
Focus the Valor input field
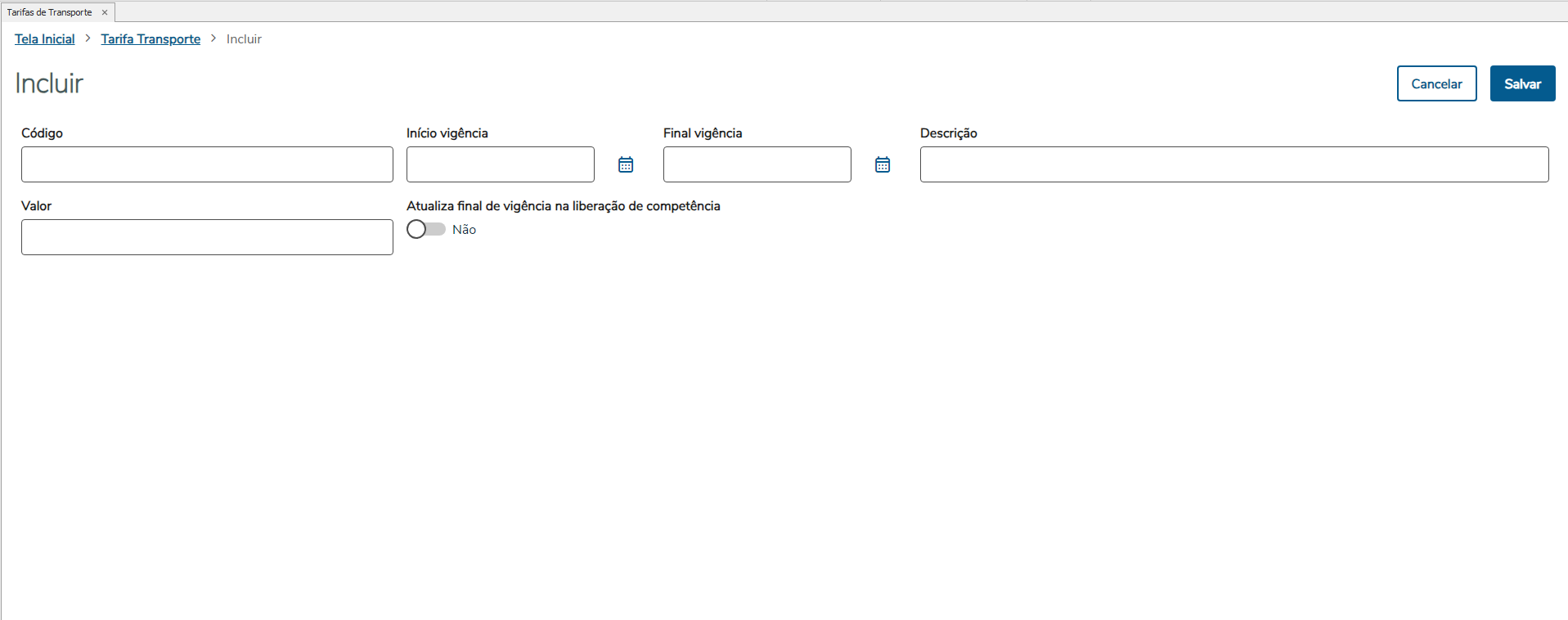click(207, 237)
